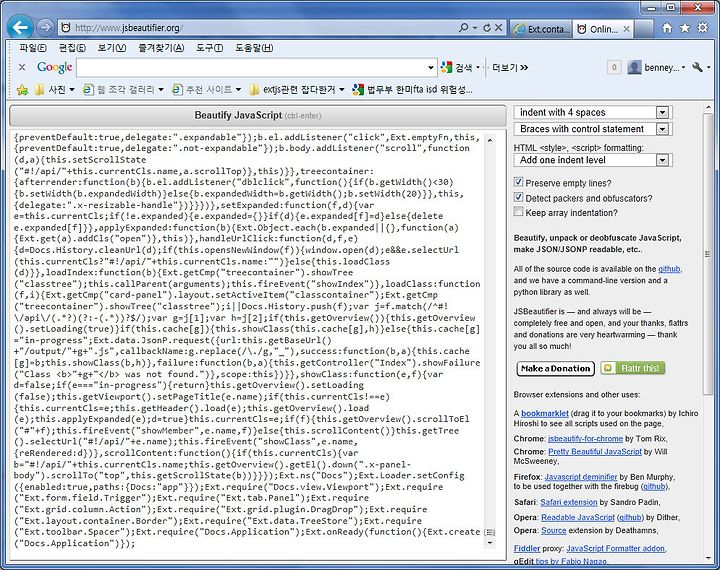Viewport: 720px width, 570px height.
Task: Open the Home icon in browser toolbar
Action: tap(667, 28)
